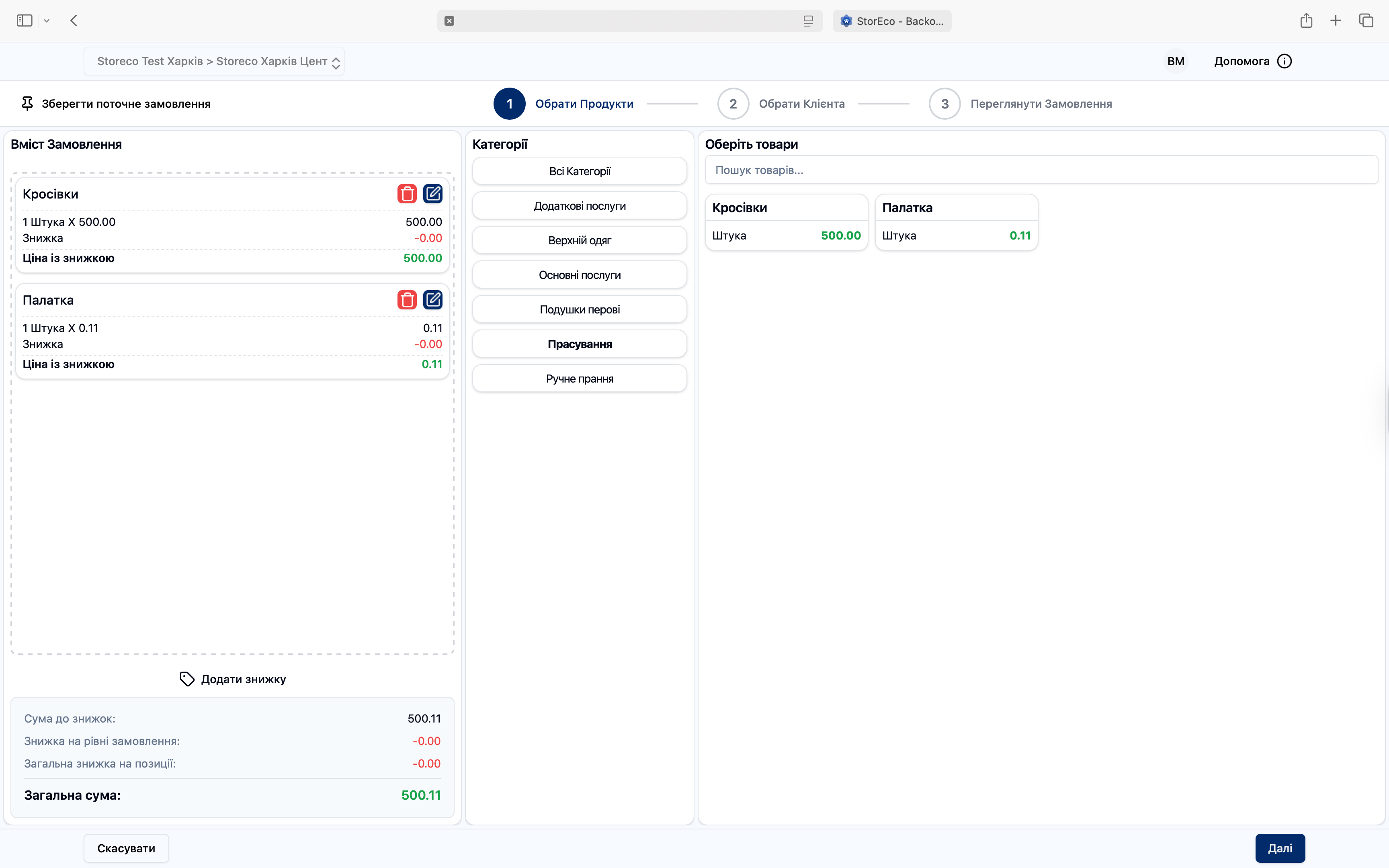This screenshot has height=868, width=1389.
Task: Edit the Кросівки order item
Action: click(433, 194)
